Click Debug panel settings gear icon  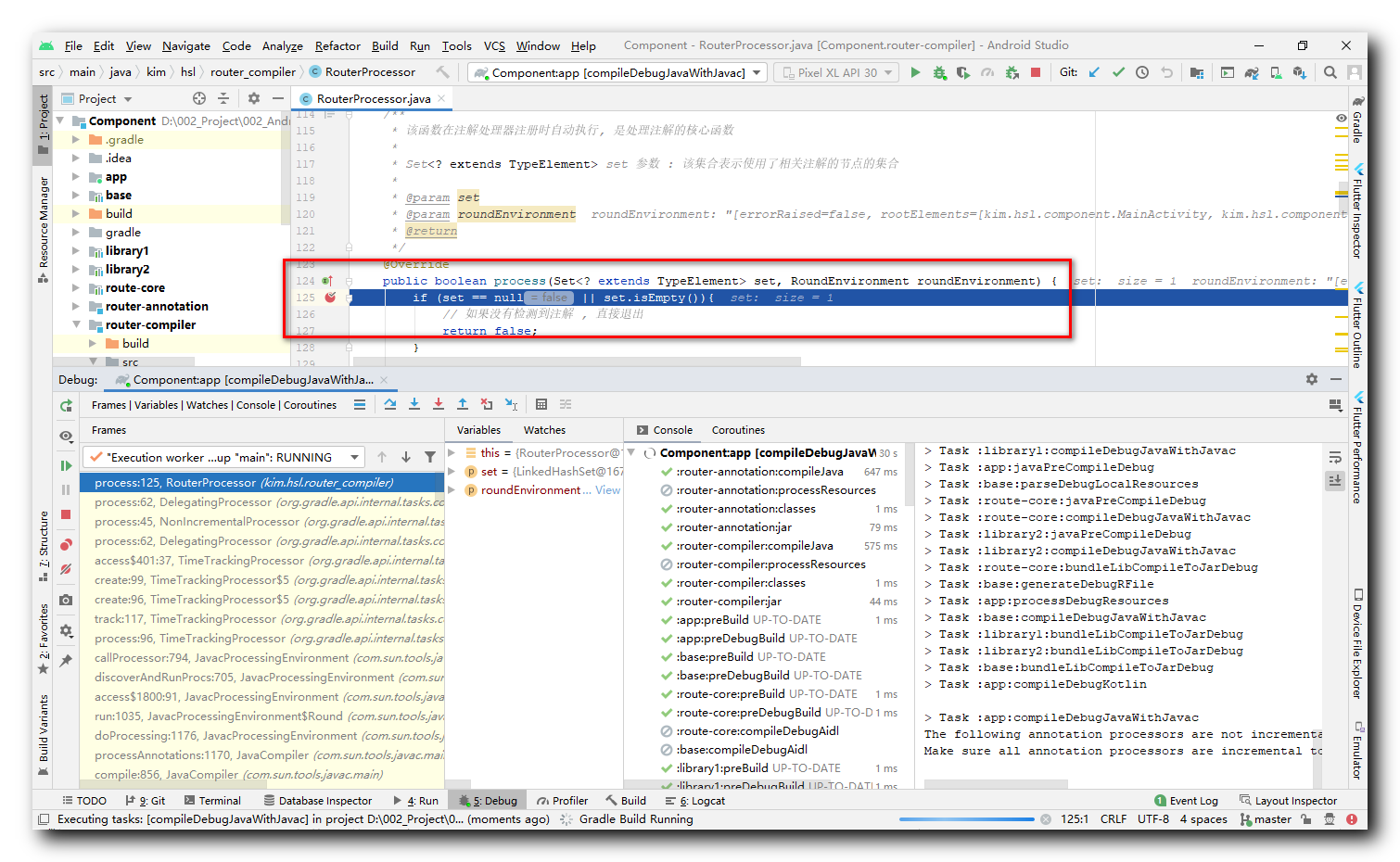point(1312,379)
